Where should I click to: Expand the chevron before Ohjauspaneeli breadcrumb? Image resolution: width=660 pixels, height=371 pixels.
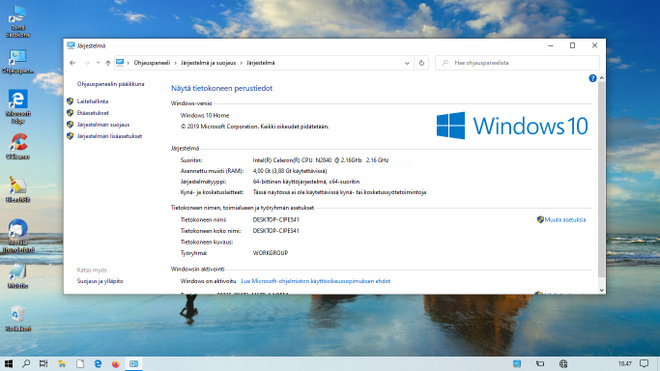pos(128,63)
